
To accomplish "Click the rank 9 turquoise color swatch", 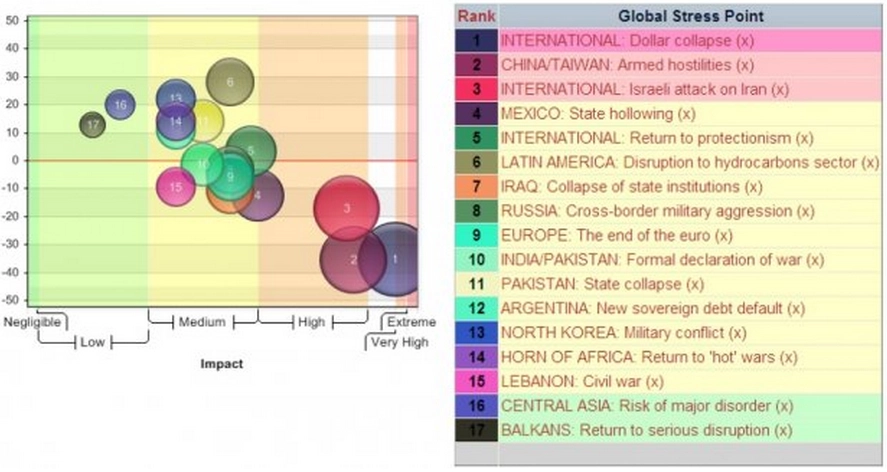I will coord(476,235).
